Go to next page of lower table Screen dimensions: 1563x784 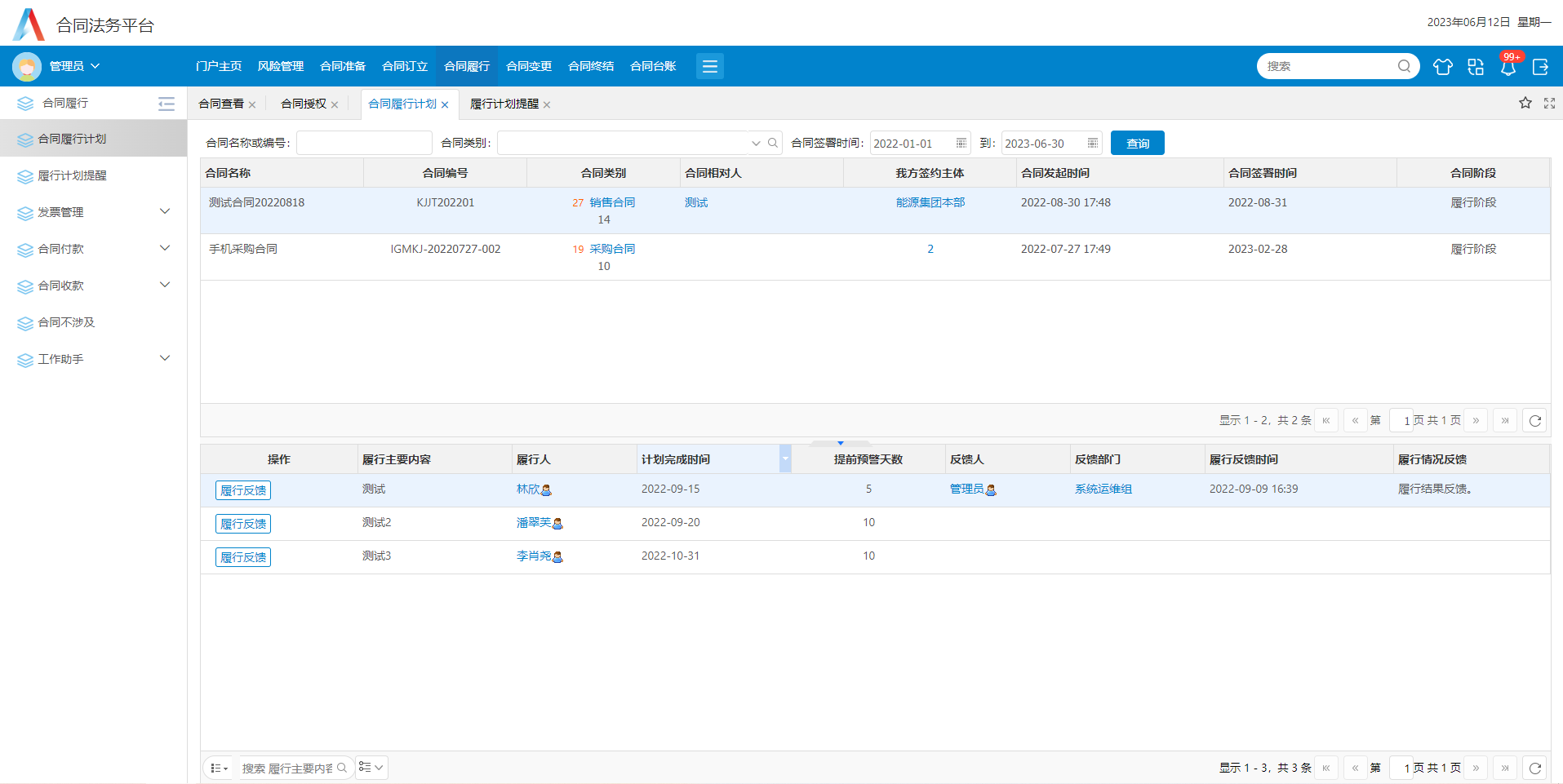[x=1476, y=768]
